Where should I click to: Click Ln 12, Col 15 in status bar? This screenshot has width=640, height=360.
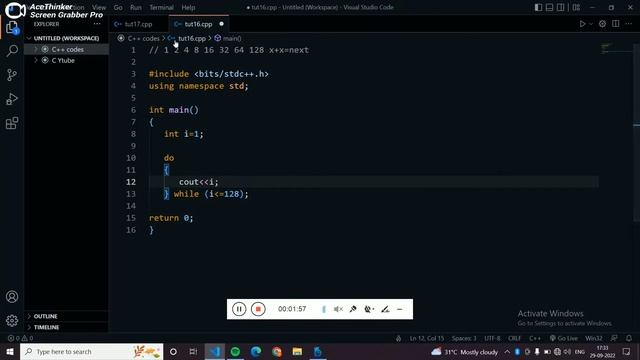(427, 338)
